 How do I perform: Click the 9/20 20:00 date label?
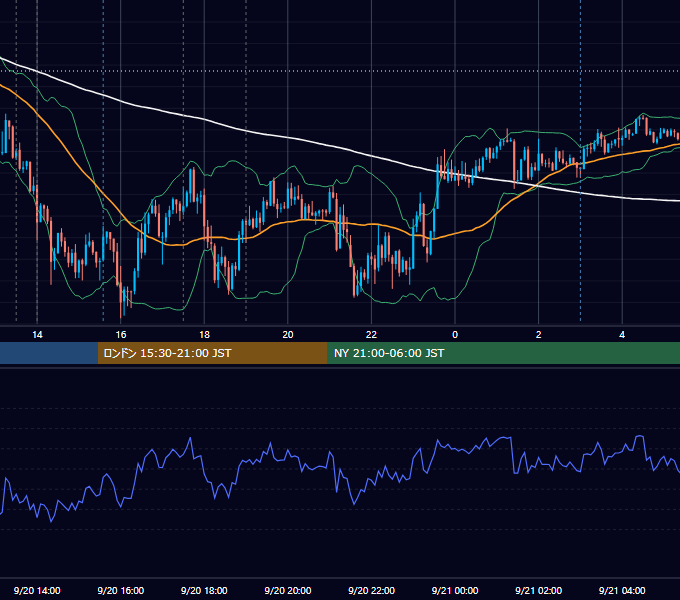point(288,590)
